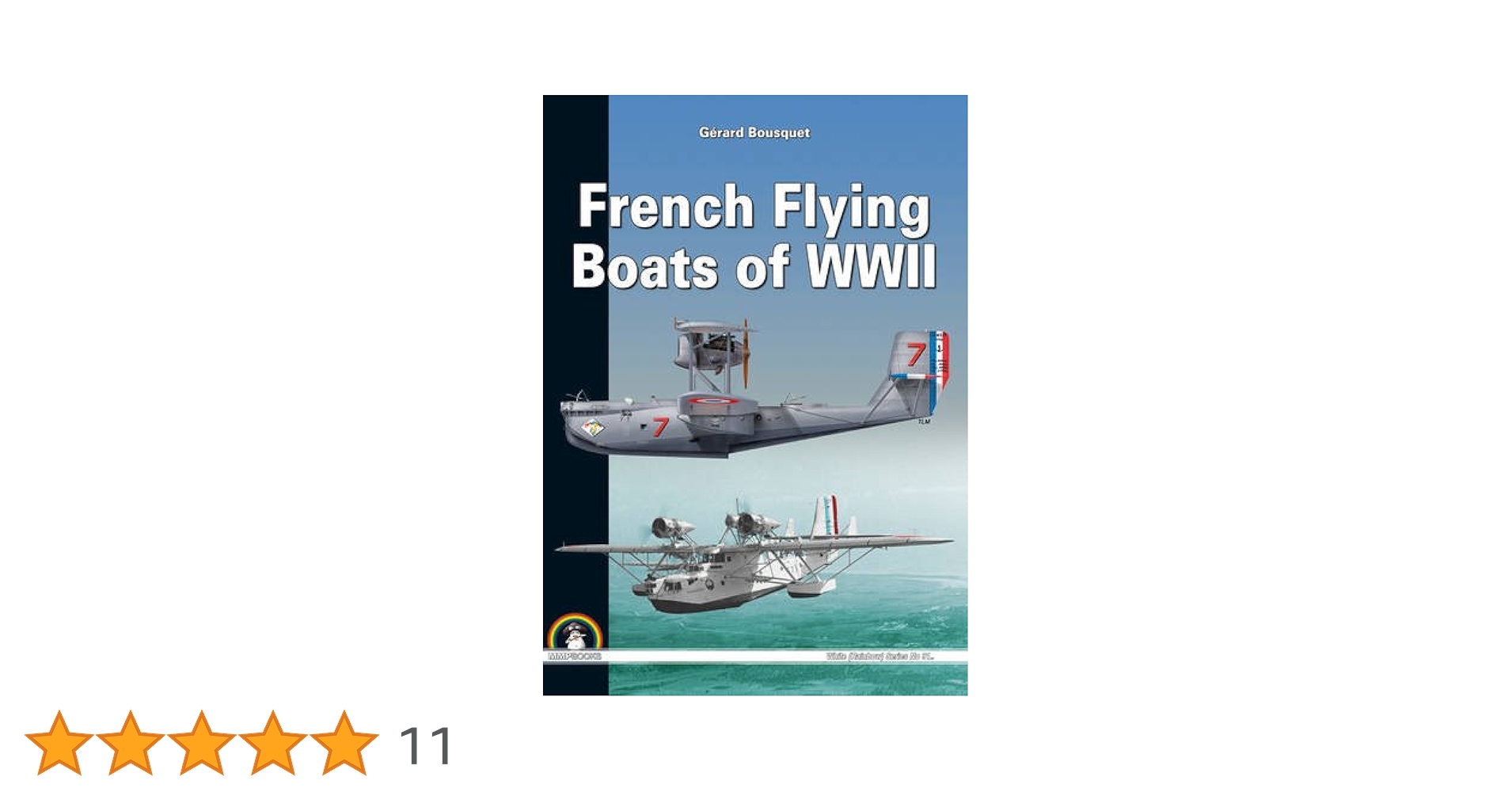Click the MMPBOOKS text under the logo
1512x792 pixels.
(x=575, y=657)
